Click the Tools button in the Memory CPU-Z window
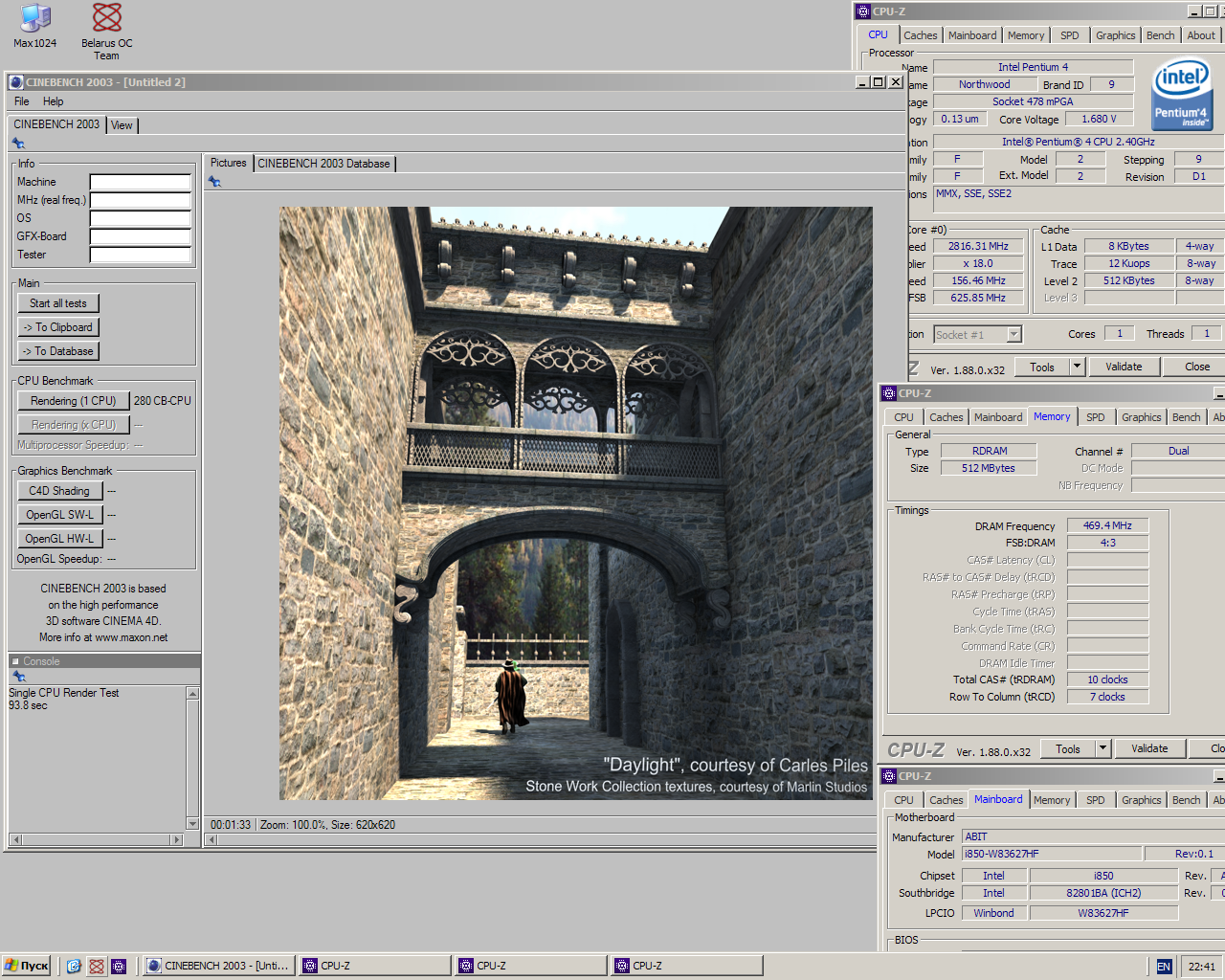The image size is (1225, 980). [1068, 748]
